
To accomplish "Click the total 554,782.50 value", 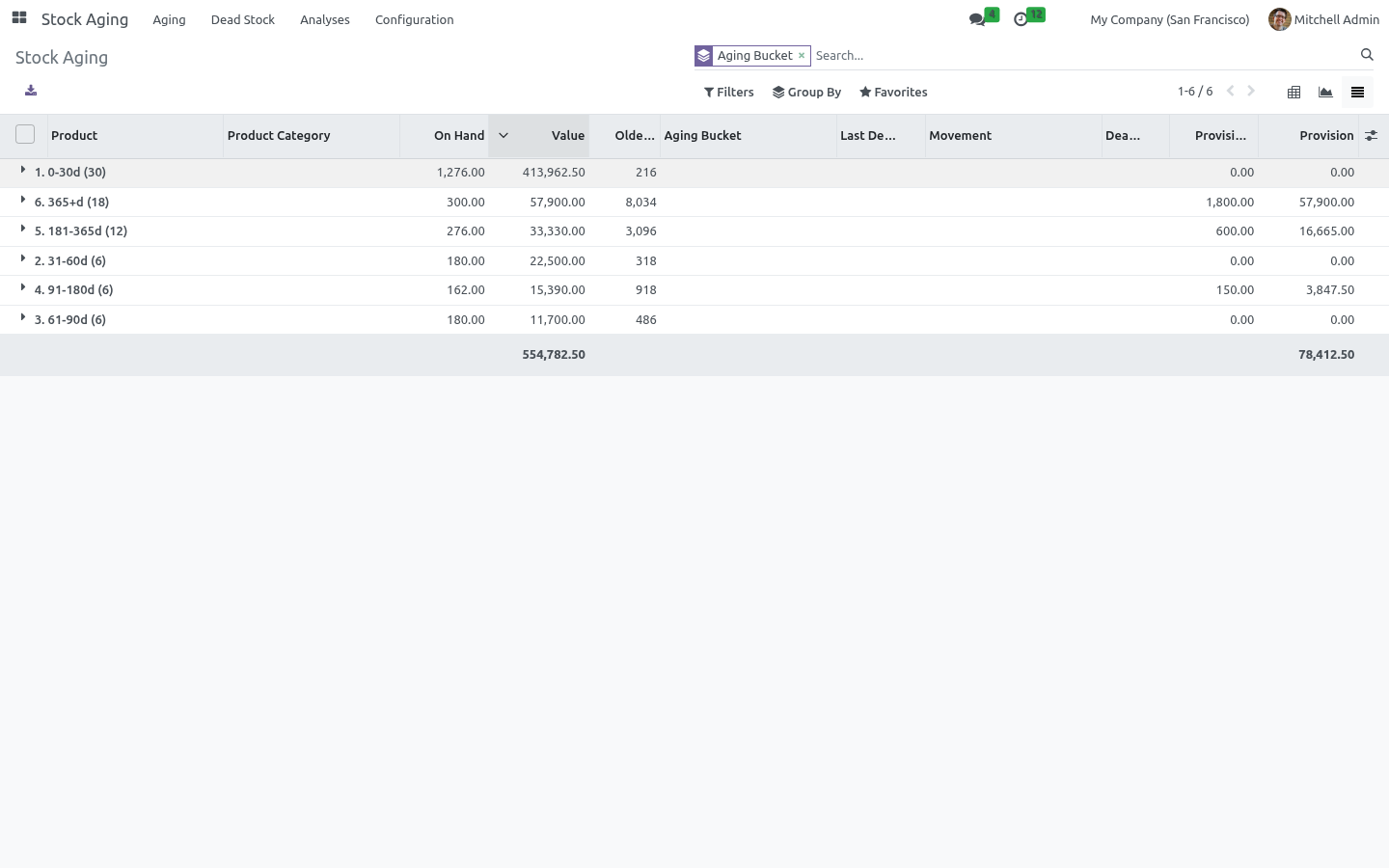I will [x=554, y=355].
